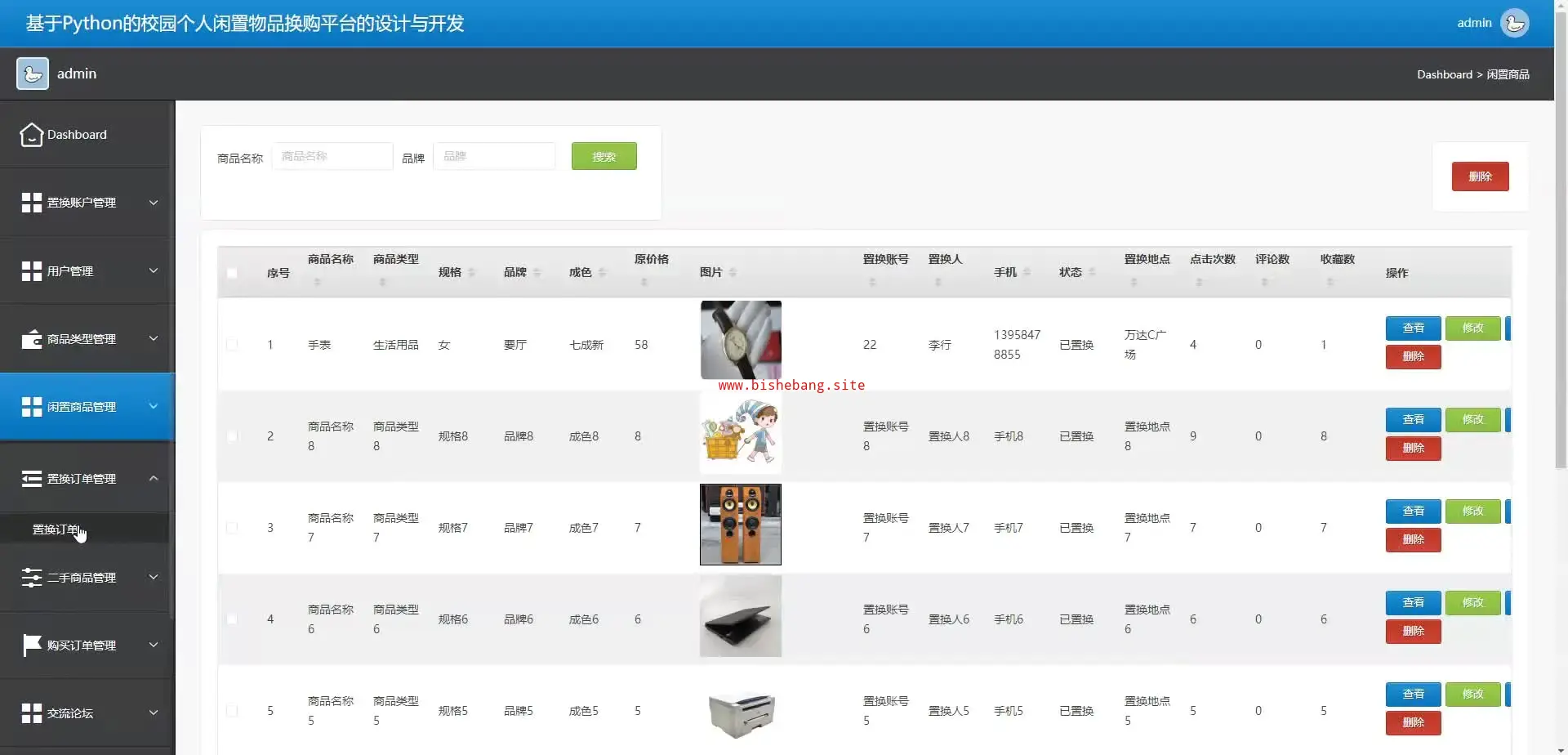1568x755 pixels.
Task: Click the page vertical scrollbar
Action: 1561,245
